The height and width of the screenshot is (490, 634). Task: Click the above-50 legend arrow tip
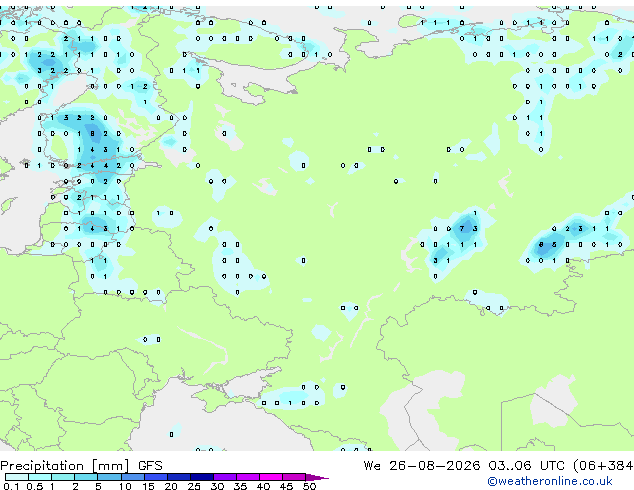[x=317, y=477]
